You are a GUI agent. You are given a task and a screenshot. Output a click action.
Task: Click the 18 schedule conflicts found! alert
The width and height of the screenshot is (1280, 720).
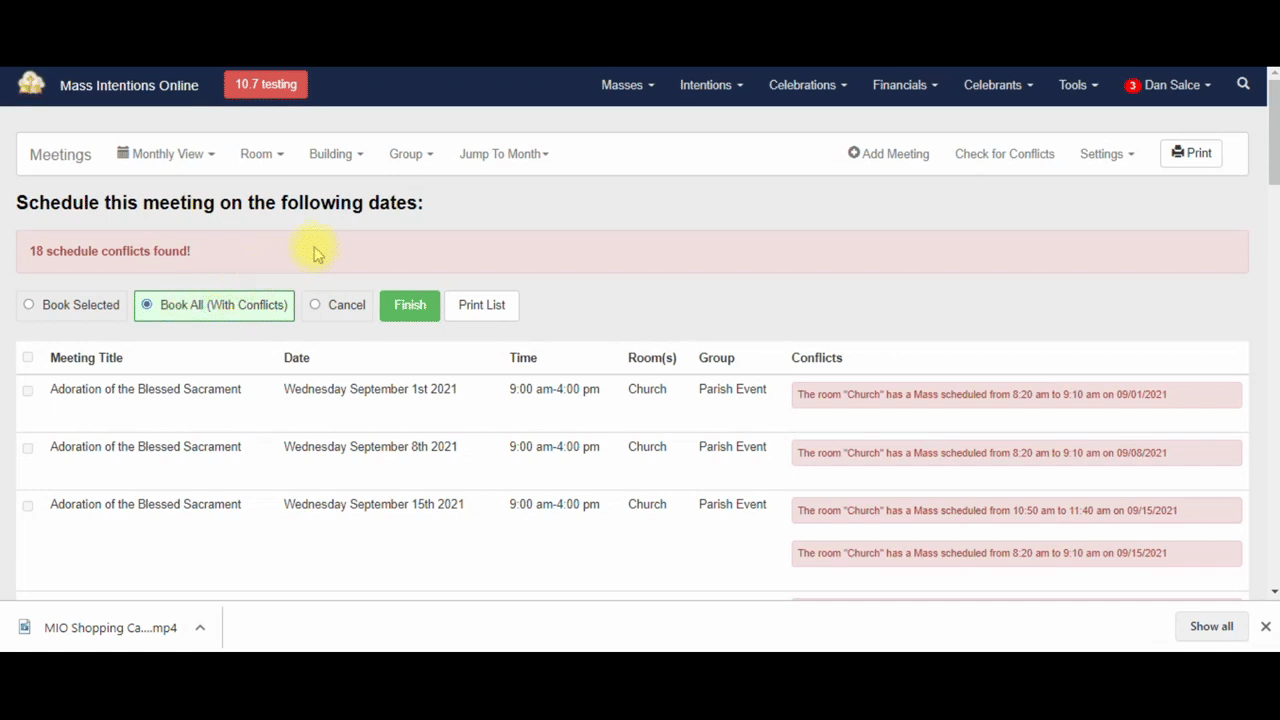[632, 251]
